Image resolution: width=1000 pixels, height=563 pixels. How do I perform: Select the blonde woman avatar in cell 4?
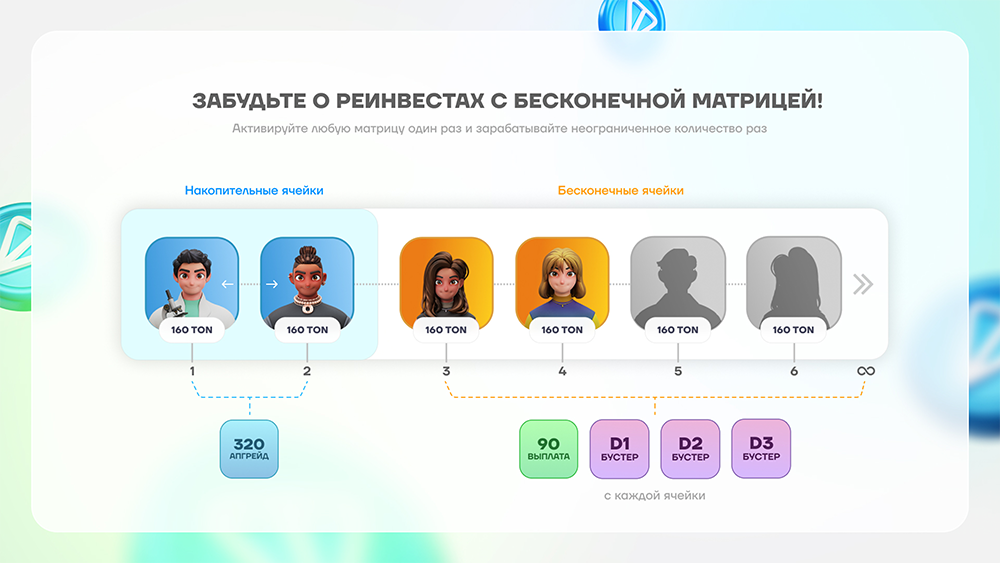(562, 282)
